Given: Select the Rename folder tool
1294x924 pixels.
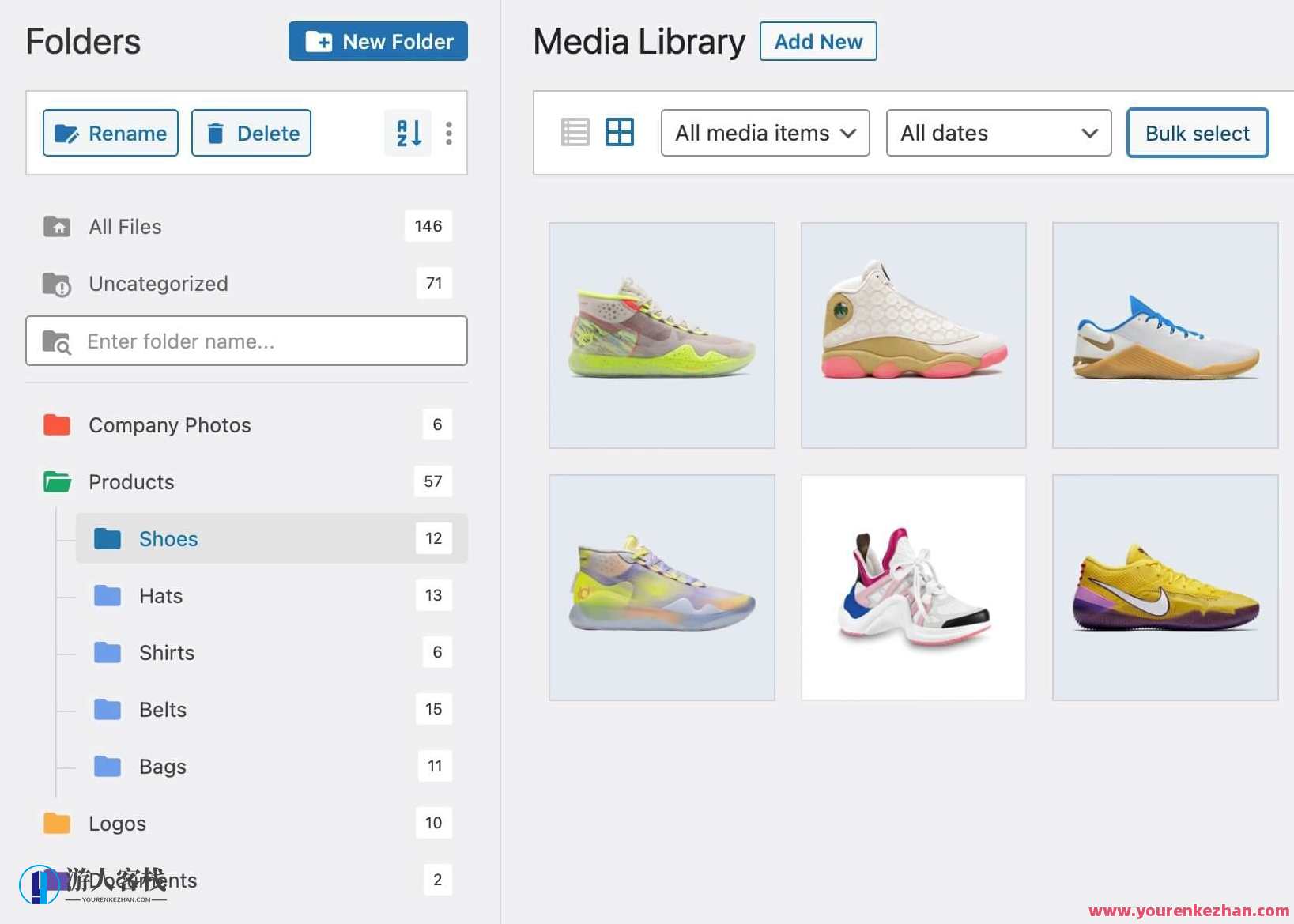Looking at the screenshot, I should [x=110, y=133].
